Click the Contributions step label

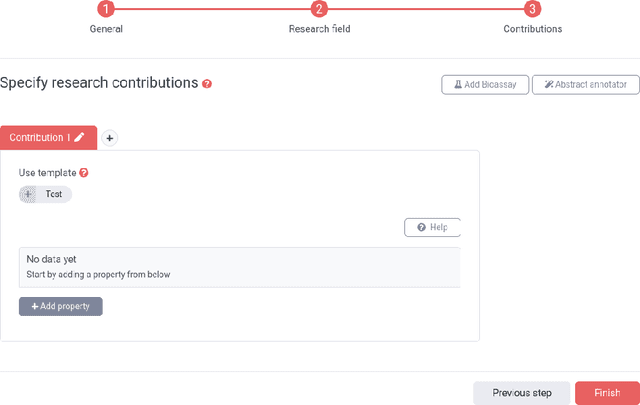[532, 29]
